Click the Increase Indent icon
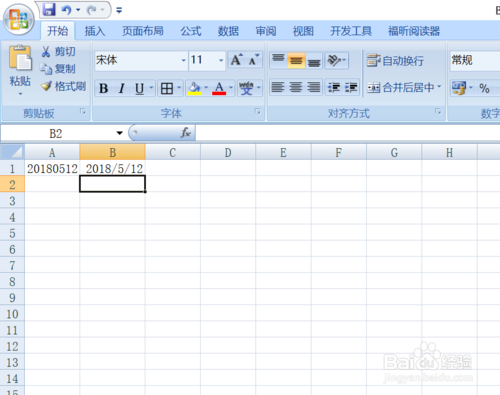Screen dimensions: 500x395 coord(351,88)
